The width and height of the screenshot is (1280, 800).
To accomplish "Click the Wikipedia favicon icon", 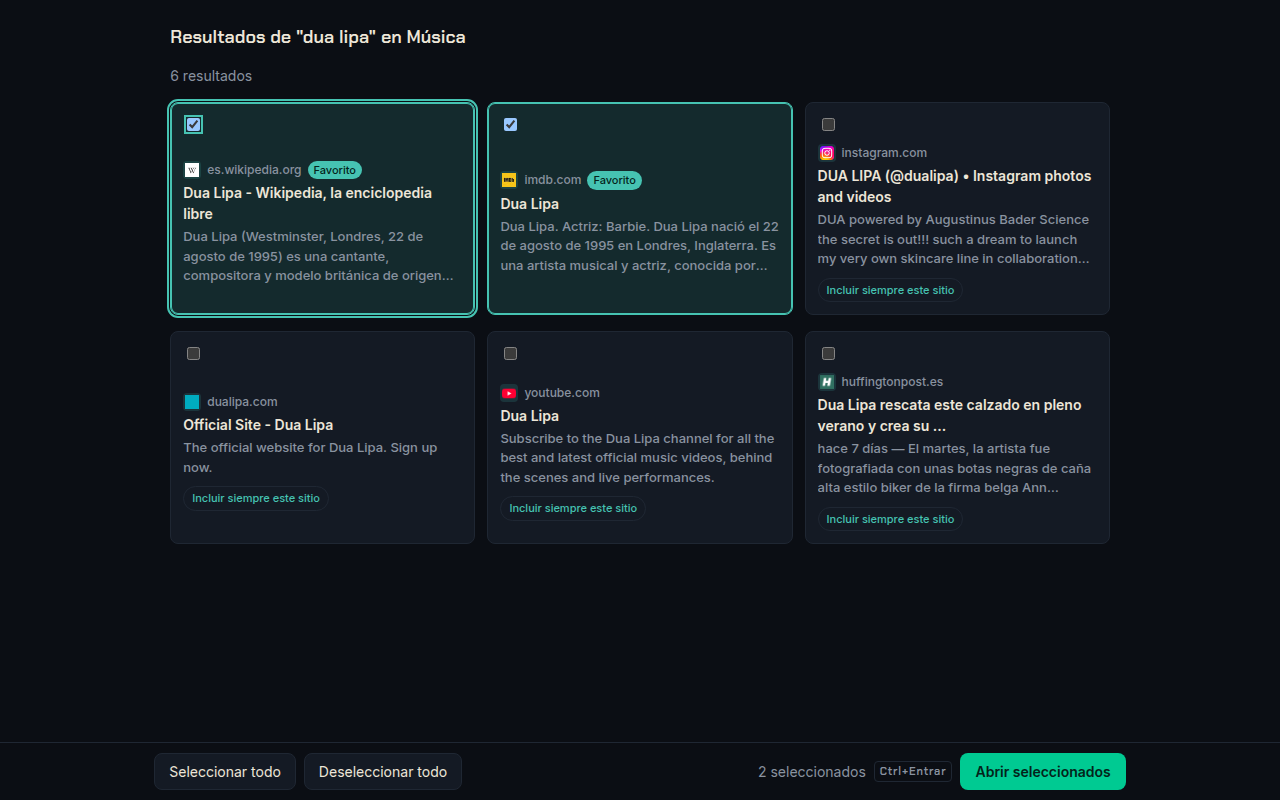I will (192, 170).
